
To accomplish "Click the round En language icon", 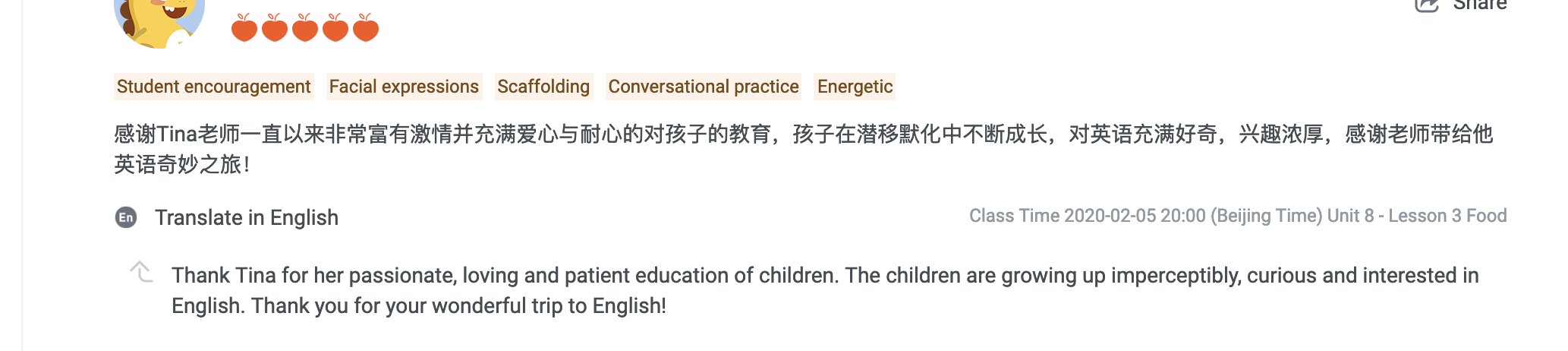I will [126, 218].
